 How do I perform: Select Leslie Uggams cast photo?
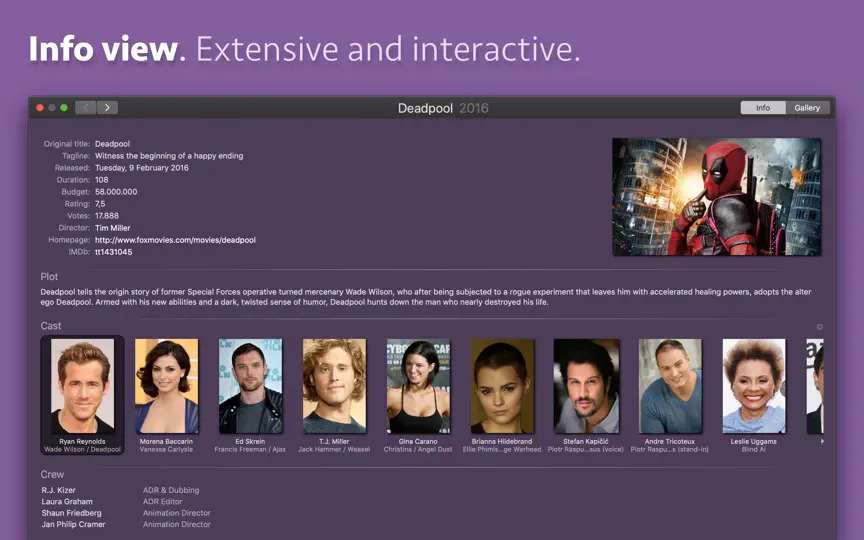[x=754, y=386]
